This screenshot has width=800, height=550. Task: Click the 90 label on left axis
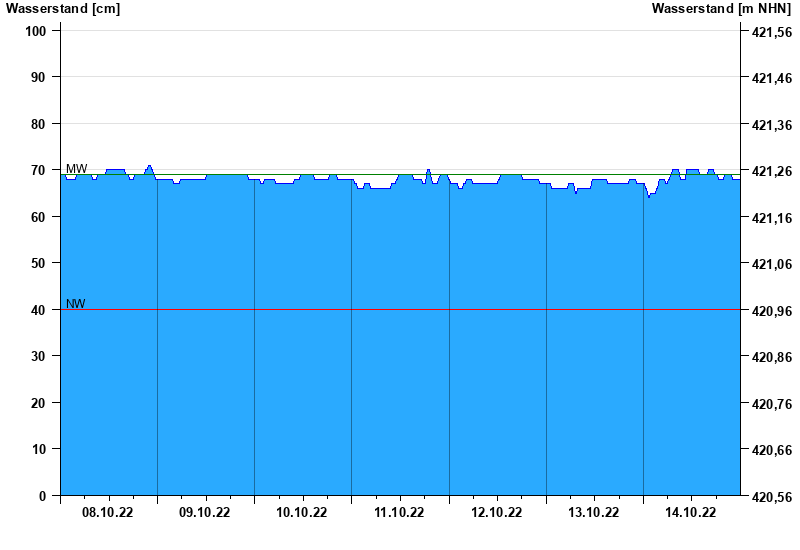click(39, 77)
